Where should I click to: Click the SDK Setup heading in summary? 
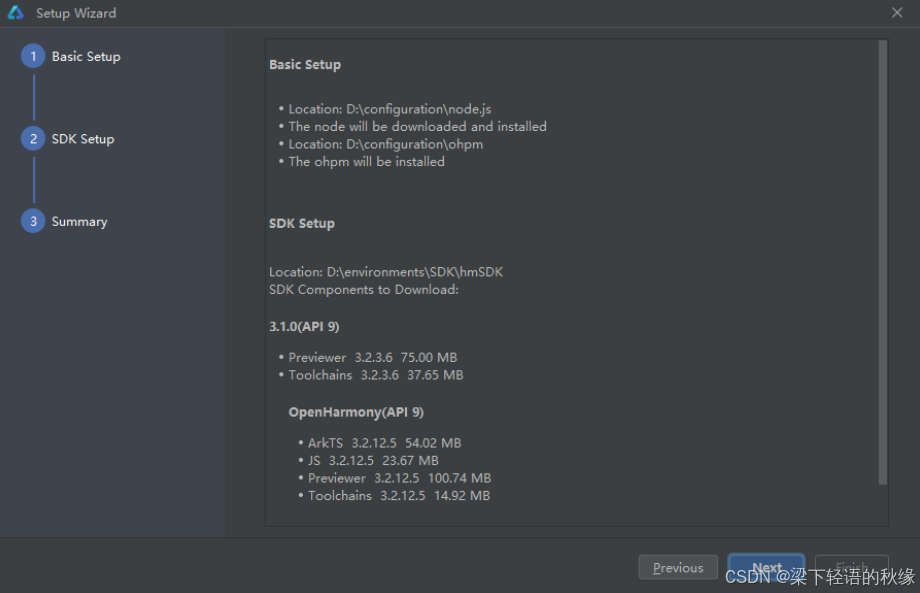(302, 223)
